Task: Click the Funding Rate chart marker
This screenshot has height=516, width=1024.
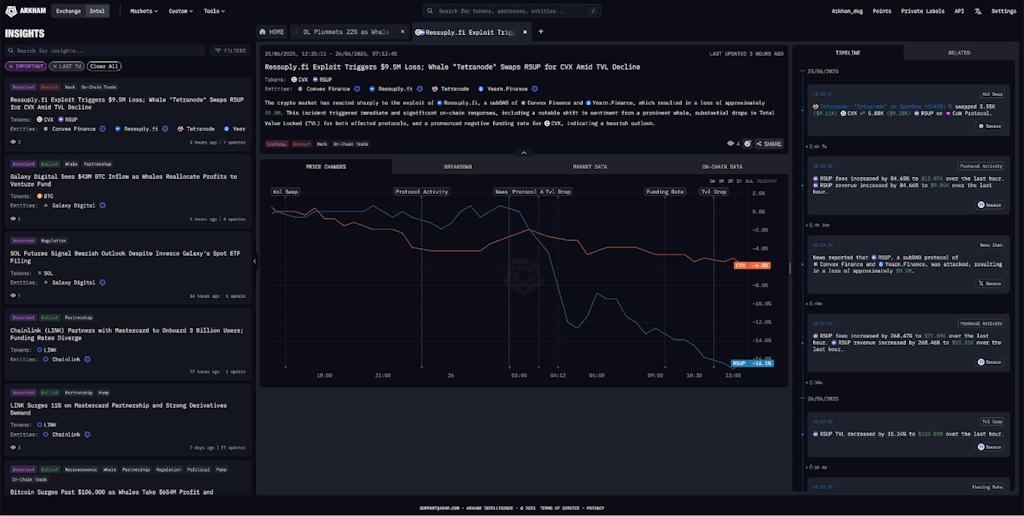Action: point(664,191)
